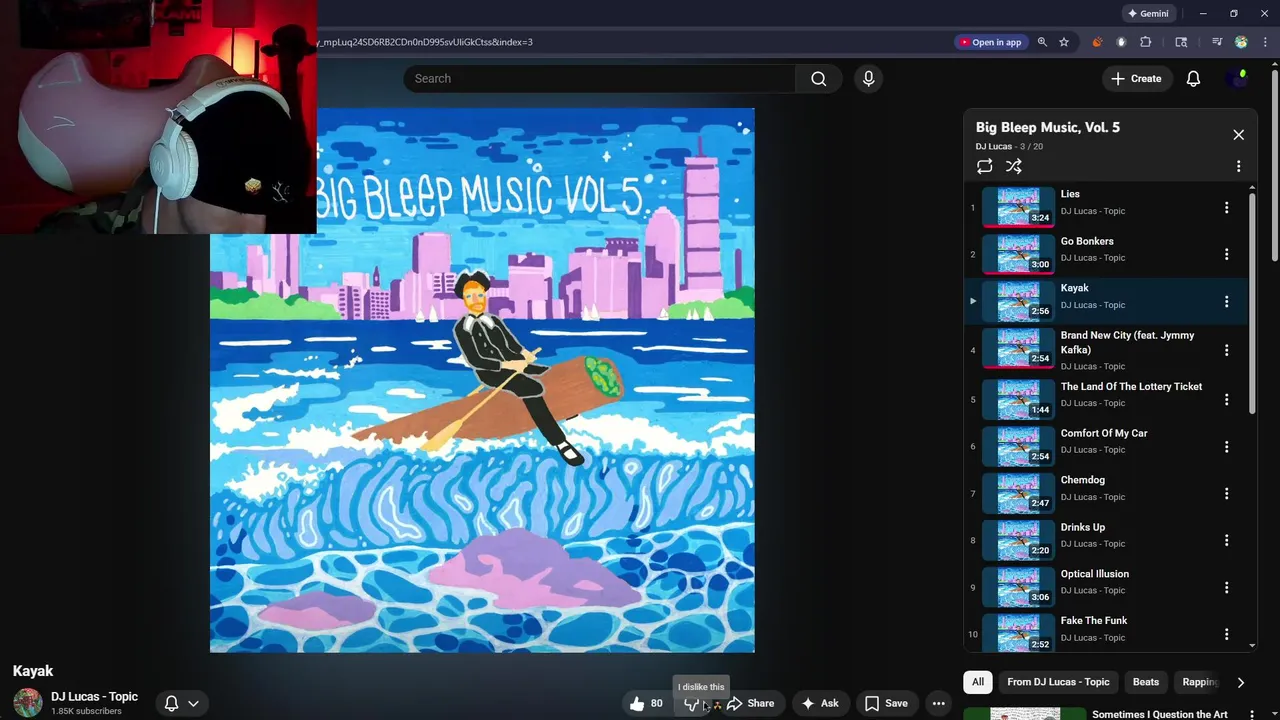Focus the YouTube search field
The width and height of the screenshot is (1280, 720).
600,79
